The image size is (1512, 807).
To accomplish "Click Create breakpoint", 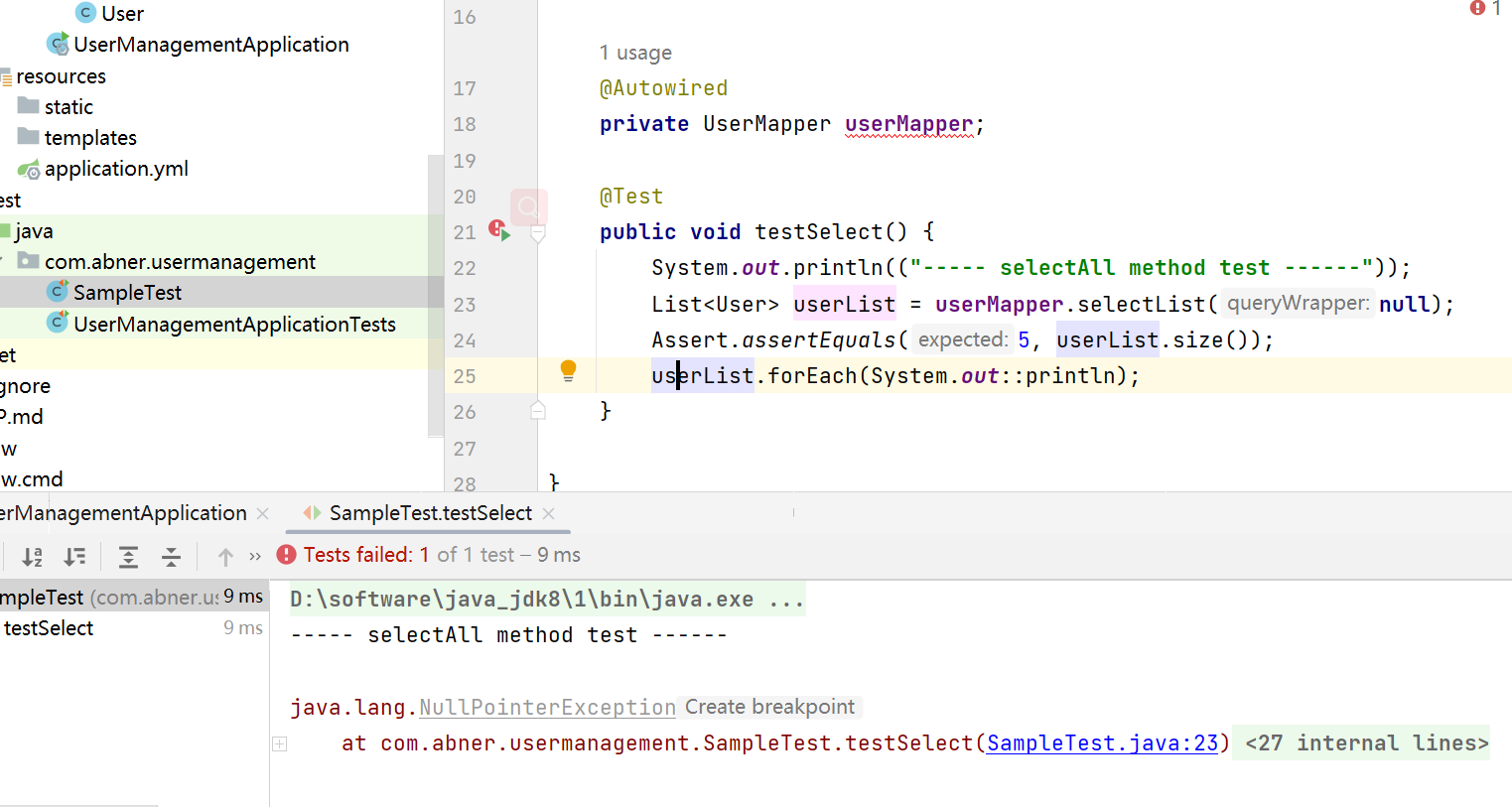I will click(769, 707).
